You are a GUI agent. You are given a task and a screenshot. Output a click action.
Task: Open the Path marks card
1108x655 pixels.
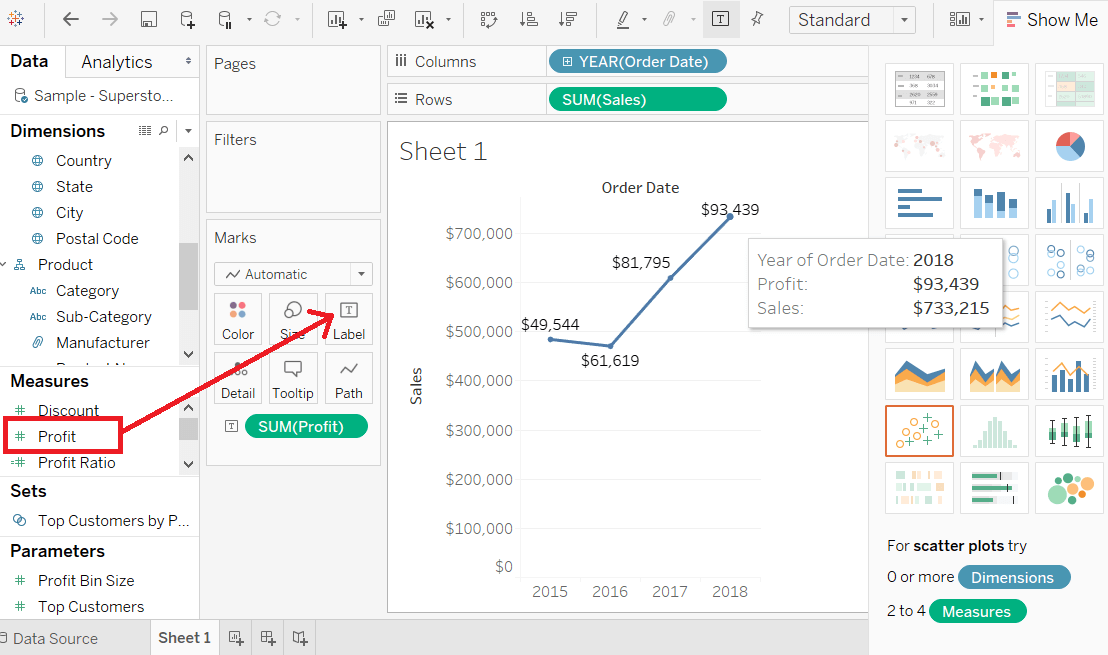coord(348,379)
